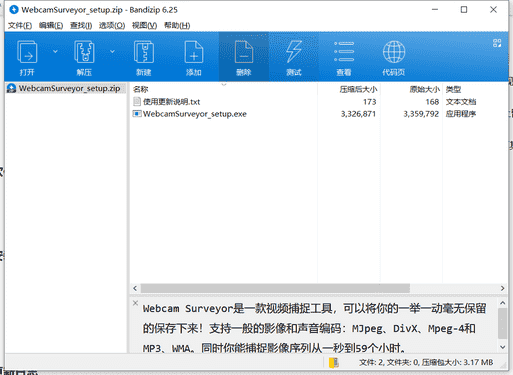513x375 pixels.
Task: Click the zip archive icon in the tree
Action: pos(12,88)
